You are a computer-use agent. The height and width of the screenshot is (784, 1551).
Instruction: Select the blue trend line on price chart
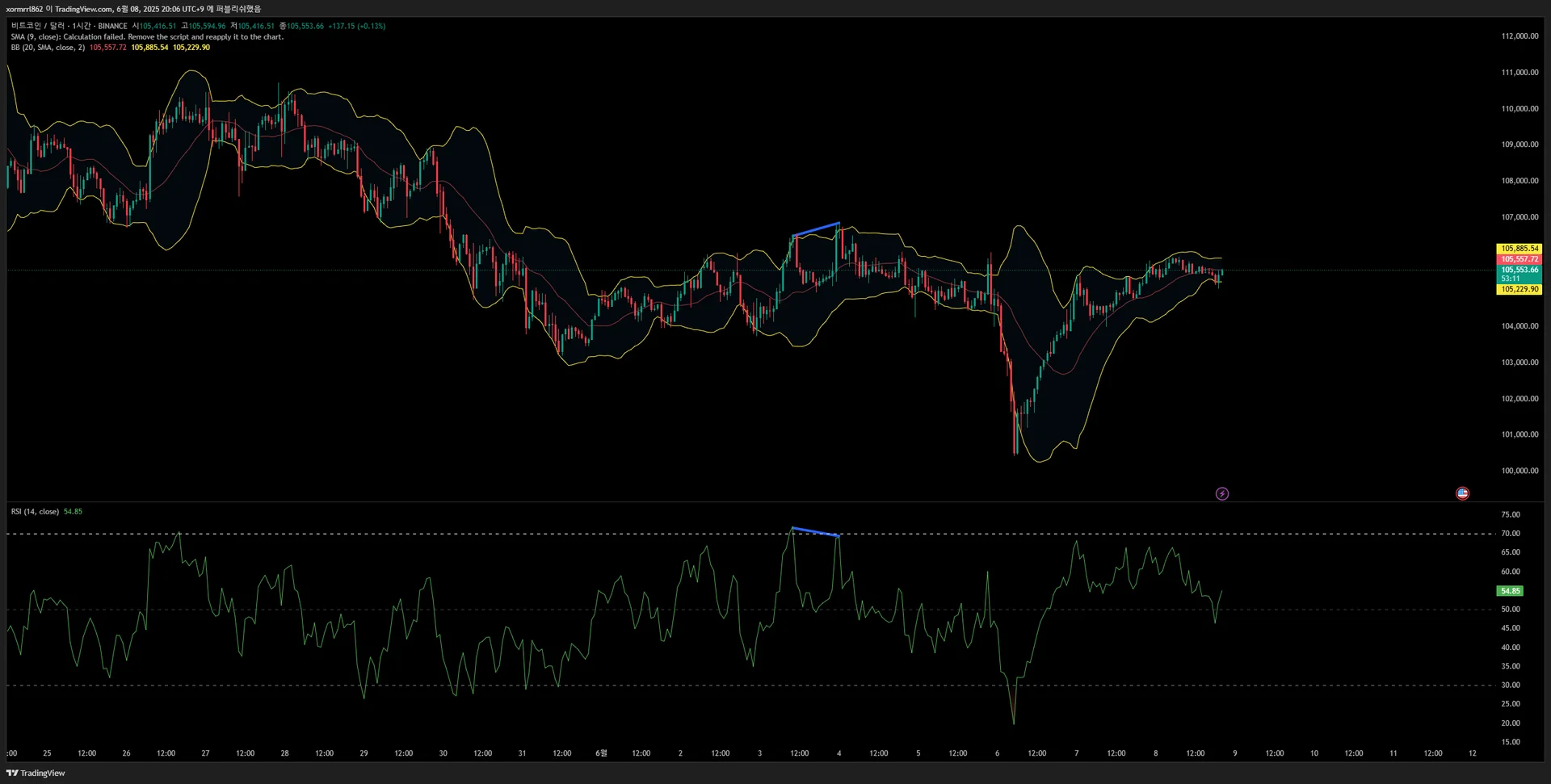click(x=816, y=229)
